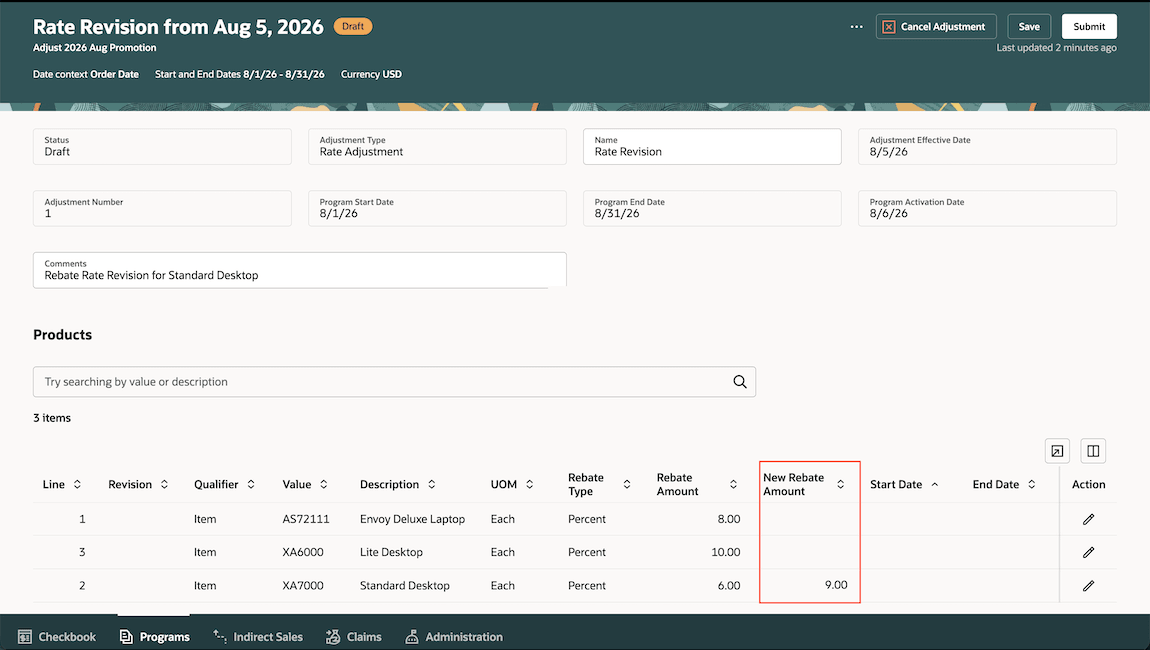The height and width of the screenshot is (650, 1150).
Task: Open the Checkbook tab
Action: pos(57,637)
